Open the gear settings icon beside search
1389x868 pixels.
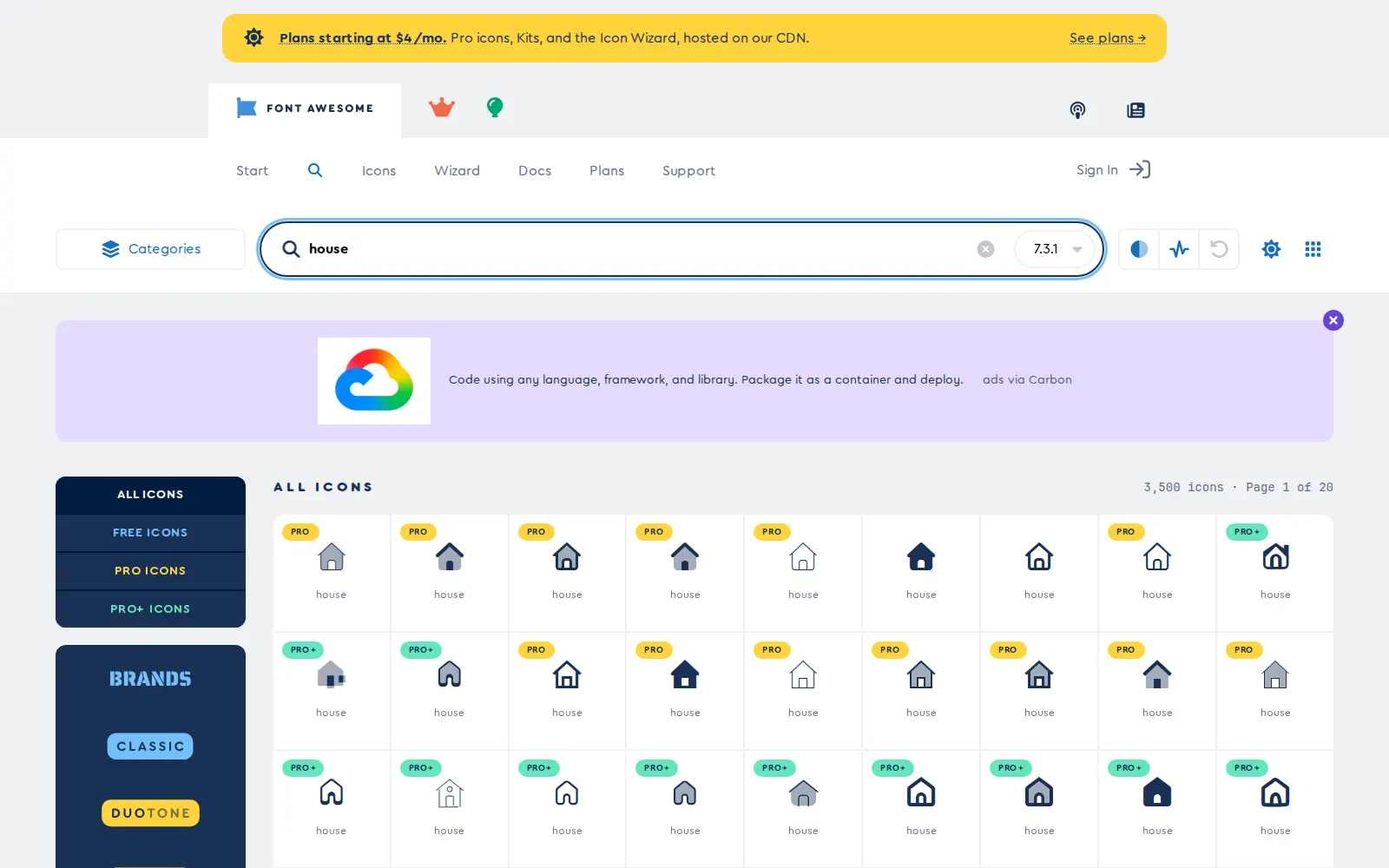click(x=1271, y=249)
